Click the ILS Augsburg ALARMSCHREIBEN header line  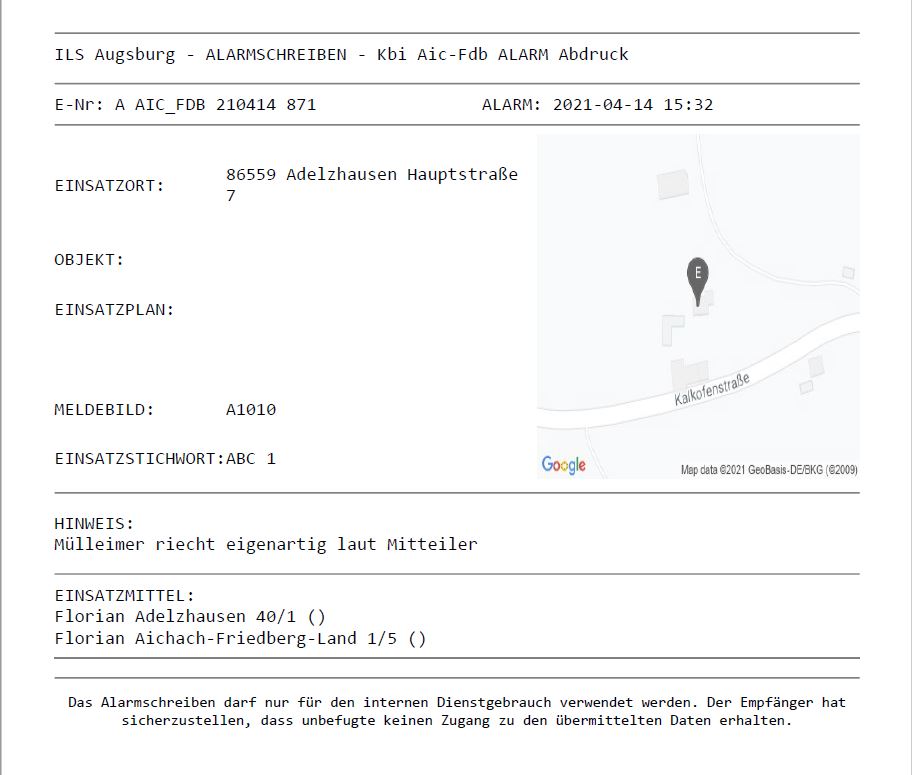(x=341, y=54)
